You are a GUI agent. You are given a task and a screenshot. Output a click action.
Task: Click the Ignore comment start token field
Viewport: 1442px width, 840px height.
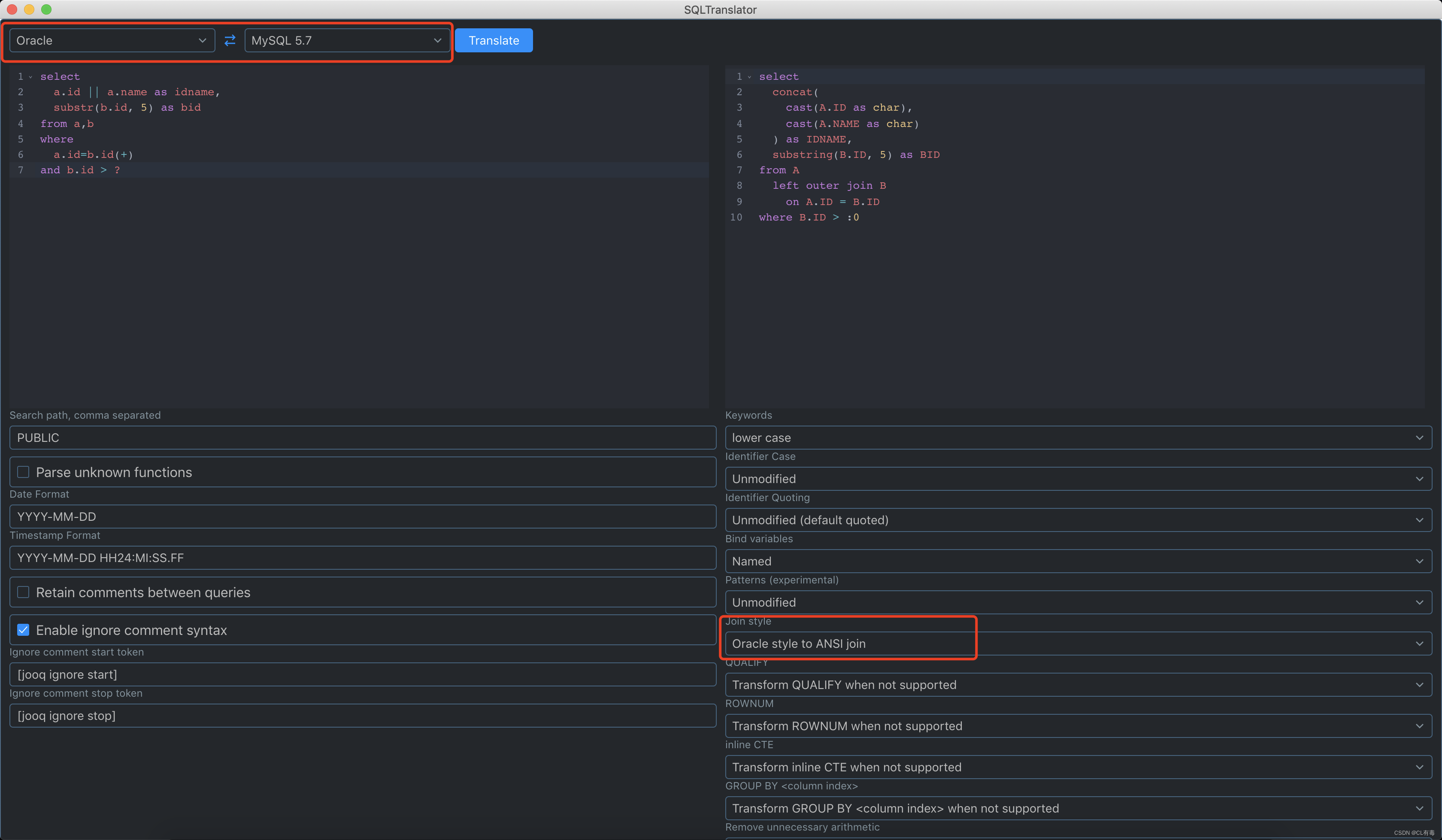pyautogui.click(x=360, y=674)
